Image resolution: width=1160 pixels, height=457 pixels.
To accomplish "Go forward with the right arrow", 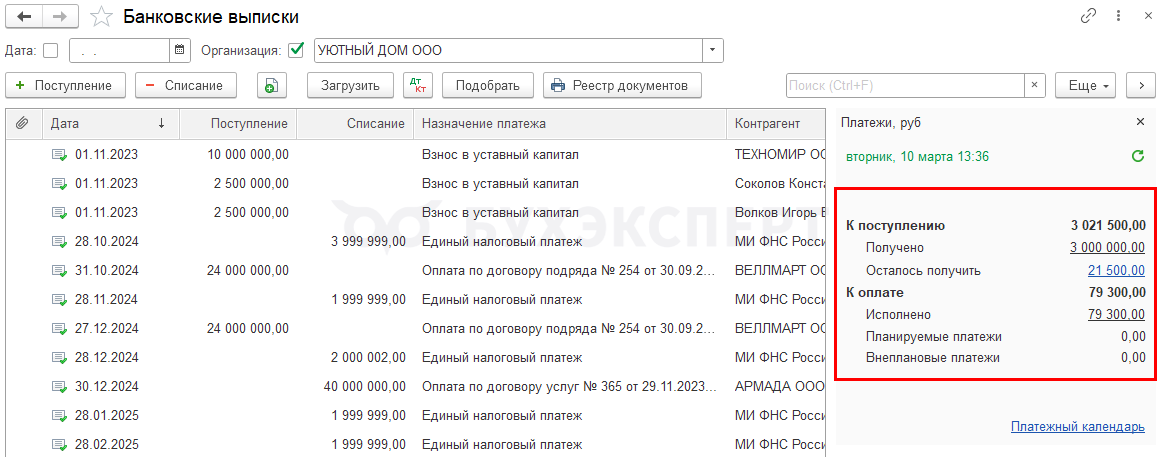I will point(61,16).
